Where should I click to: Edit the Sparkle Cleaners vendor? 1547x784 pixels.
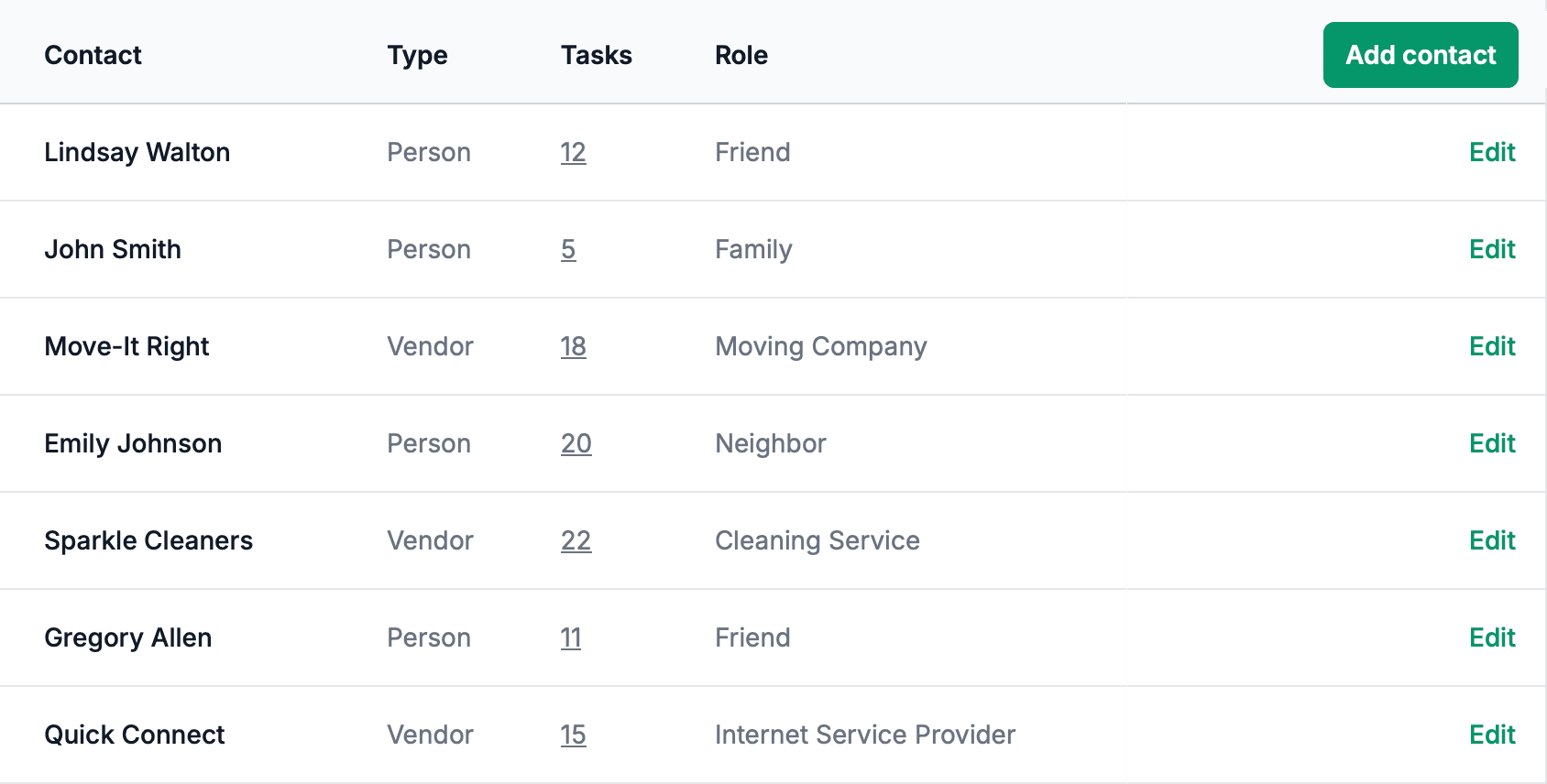click(1492, 540)
